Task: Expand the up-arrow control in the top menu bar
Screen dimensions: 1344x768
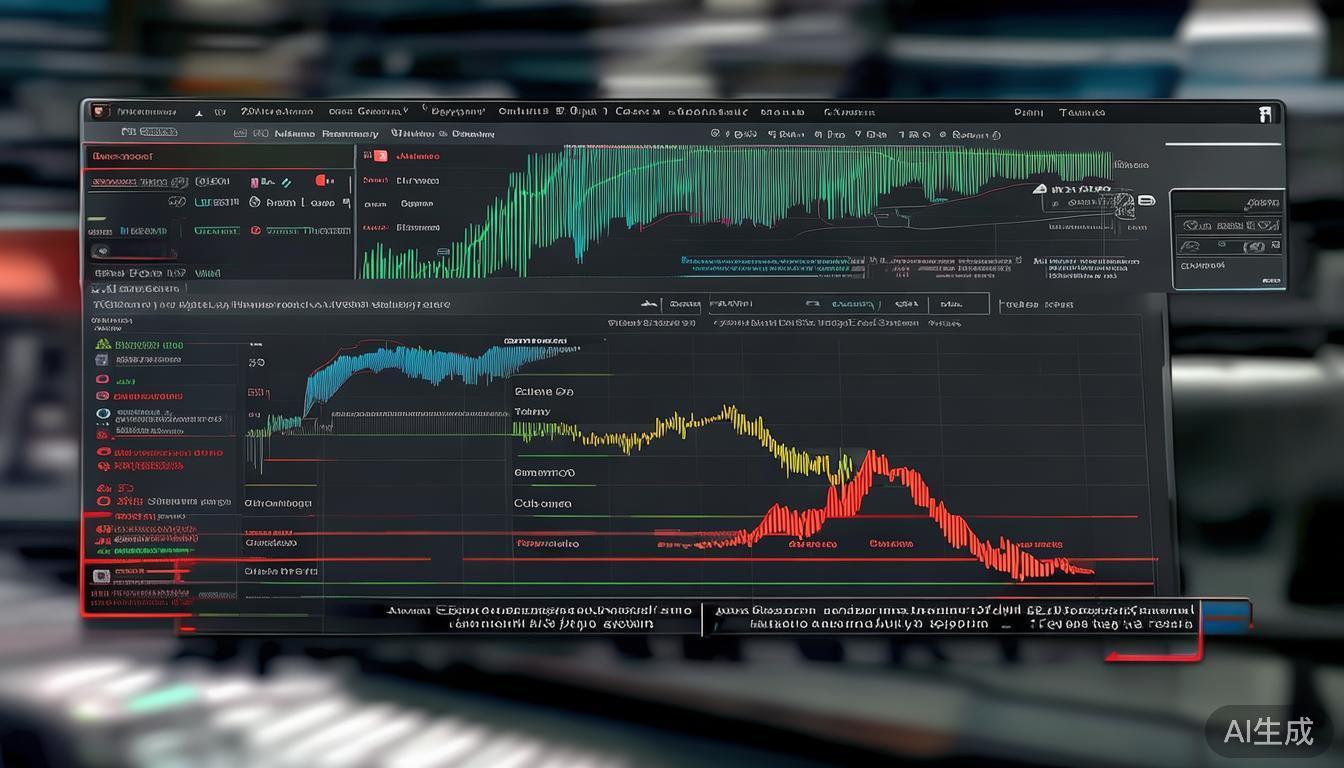Action: click(x=198, y=113)
